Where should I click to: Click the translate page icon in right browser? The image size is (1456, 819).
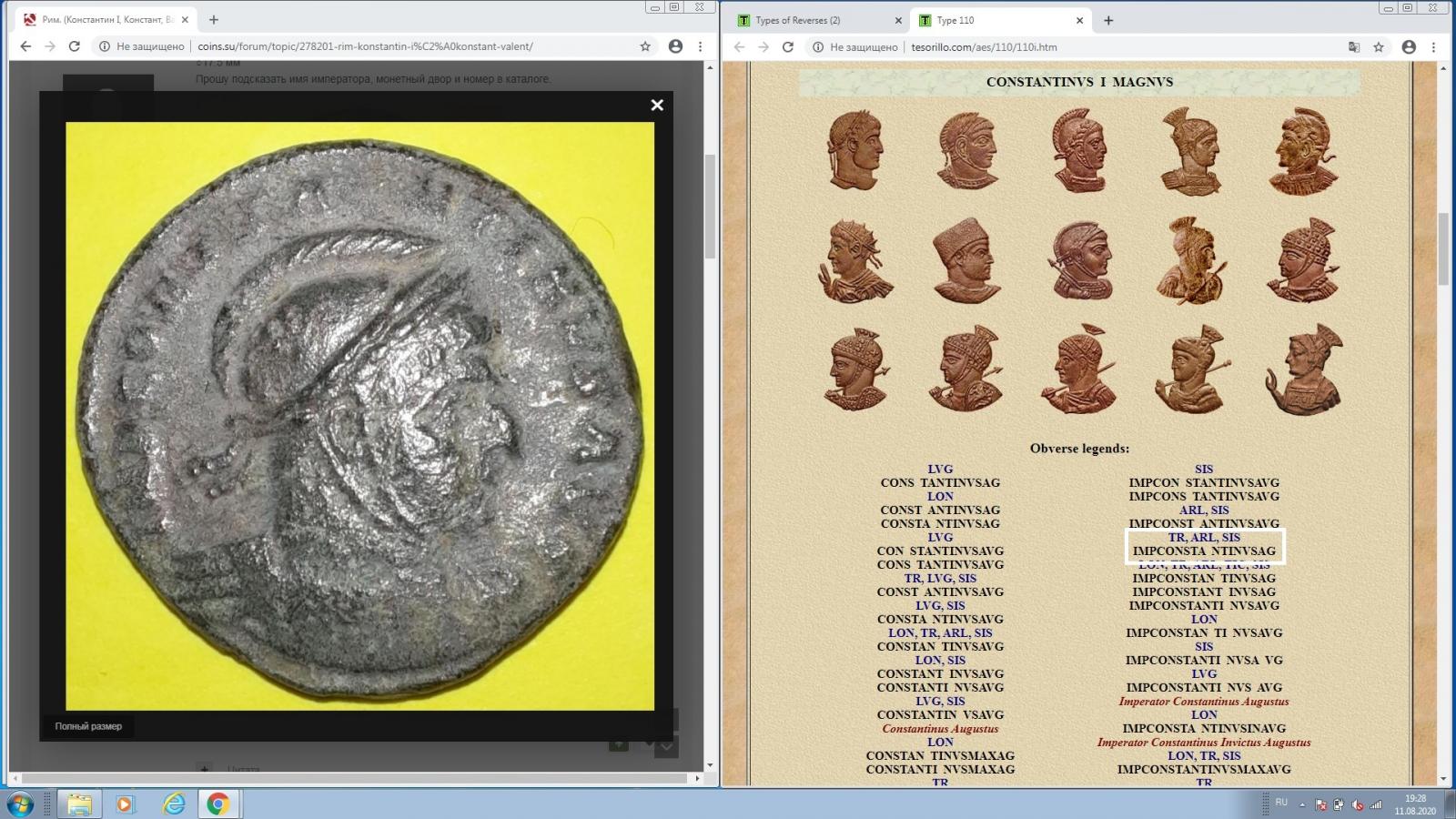(x=1354, y=47)
